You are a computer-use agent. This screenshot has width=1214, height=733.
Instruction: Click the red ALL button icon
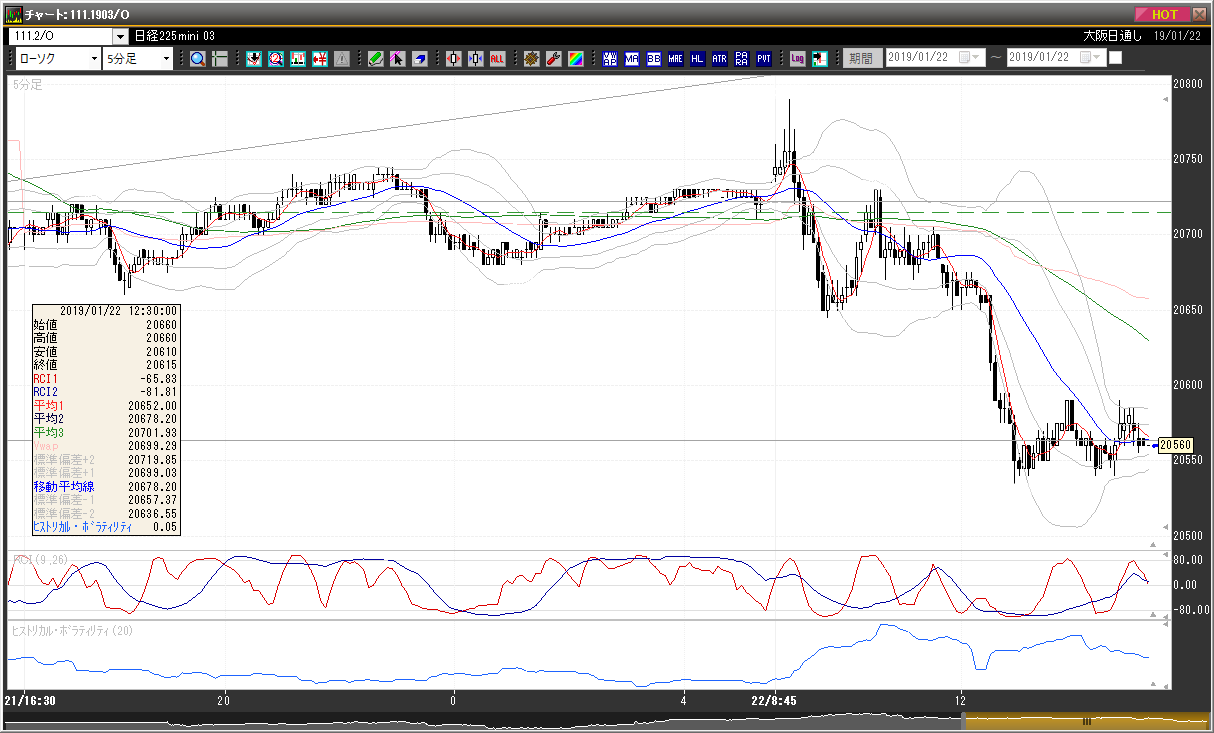497,58
